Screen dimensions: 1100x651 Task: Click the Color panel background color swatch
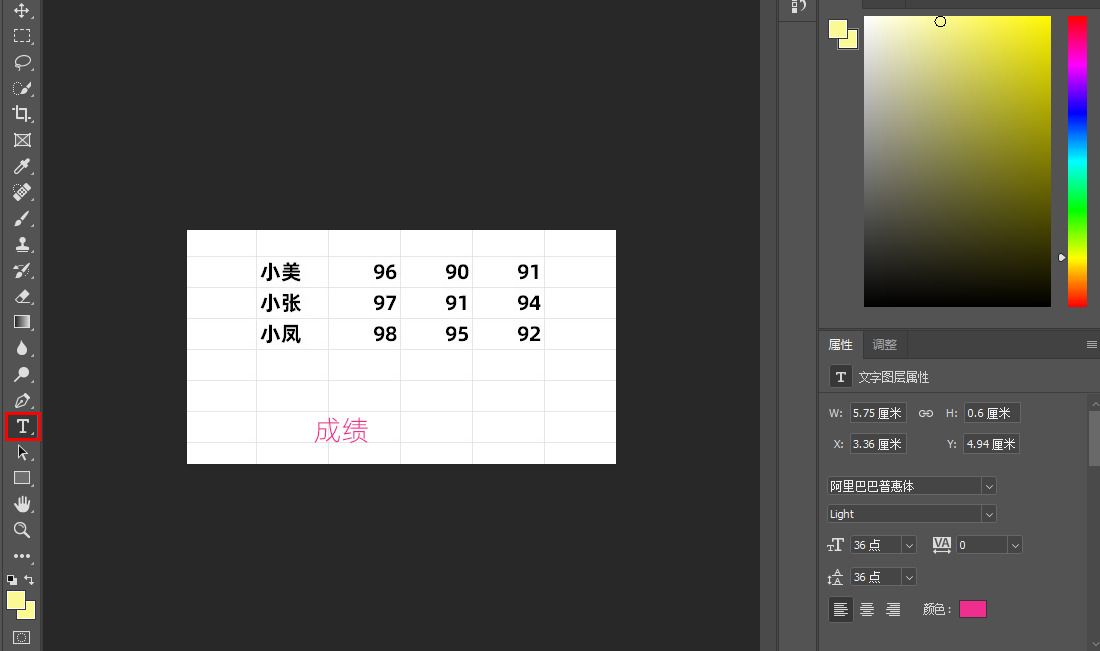pyautogui.click(x=852, y=42)
